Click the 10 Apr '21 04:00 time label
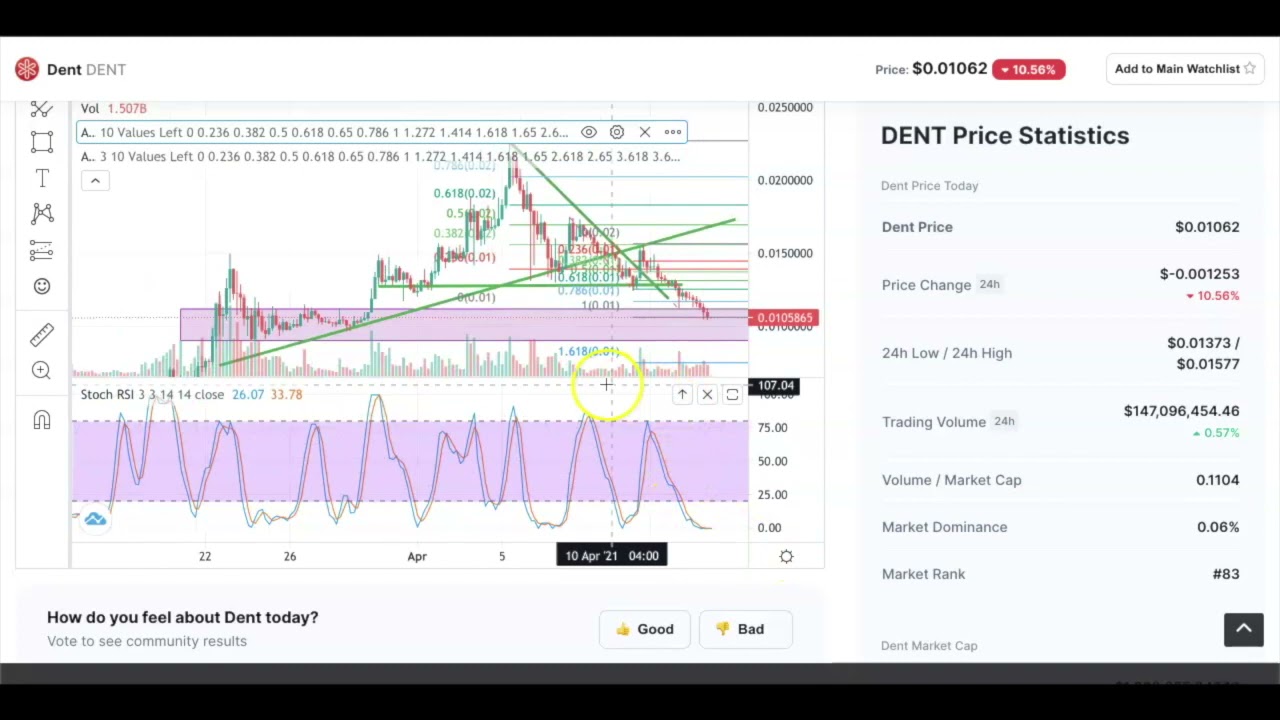The width and height of the screenshot is (1280, 720). pos(612,555)
